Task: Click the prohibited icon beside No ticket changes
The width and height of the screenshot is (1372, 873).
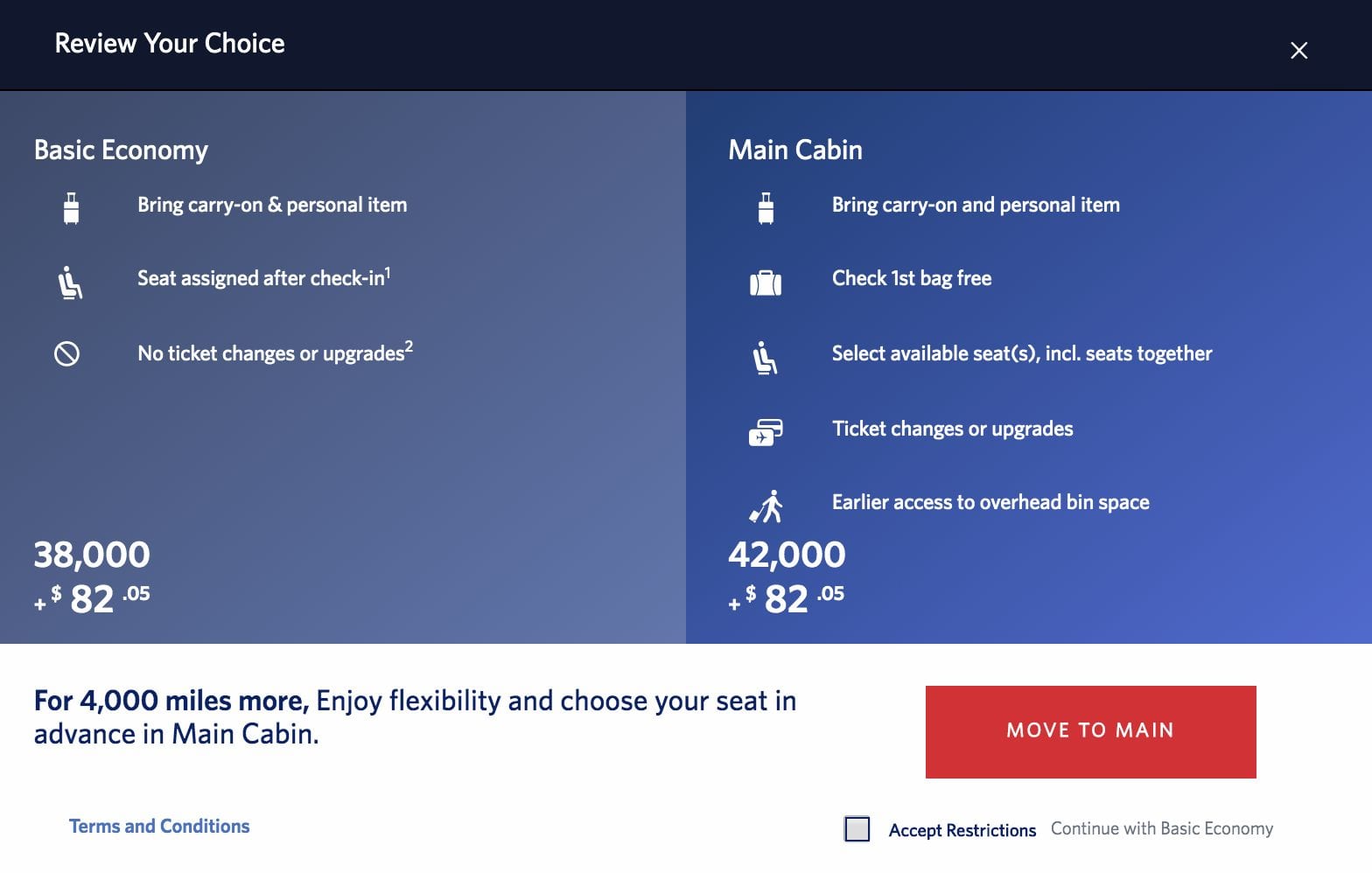Action: (67, 353)
